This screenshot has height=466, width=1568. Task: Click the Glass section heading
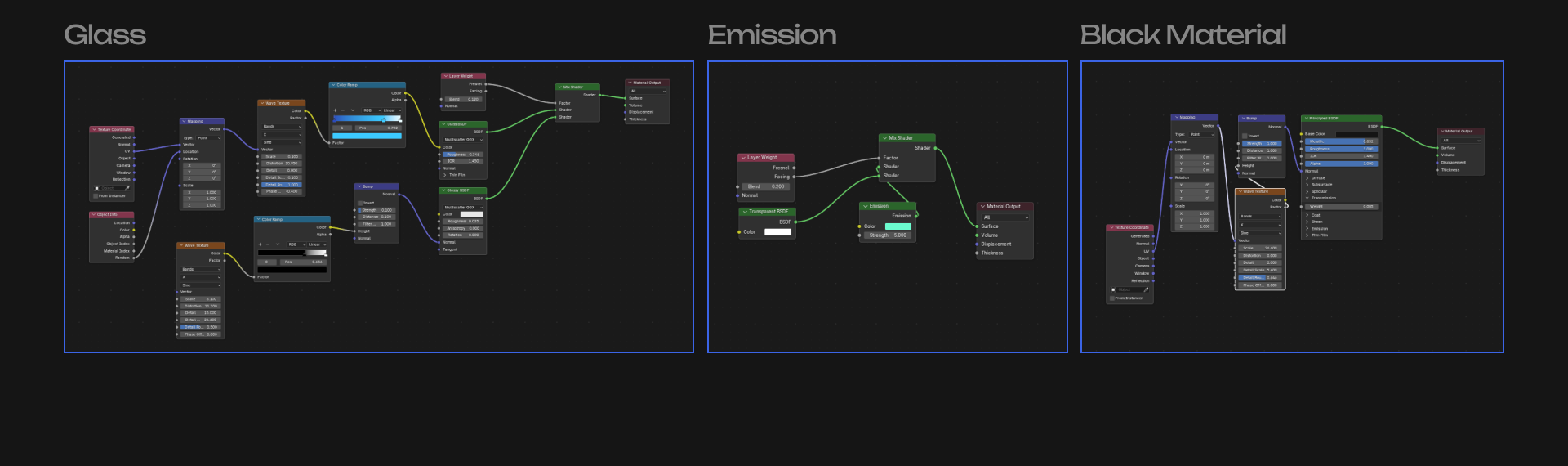105,34
